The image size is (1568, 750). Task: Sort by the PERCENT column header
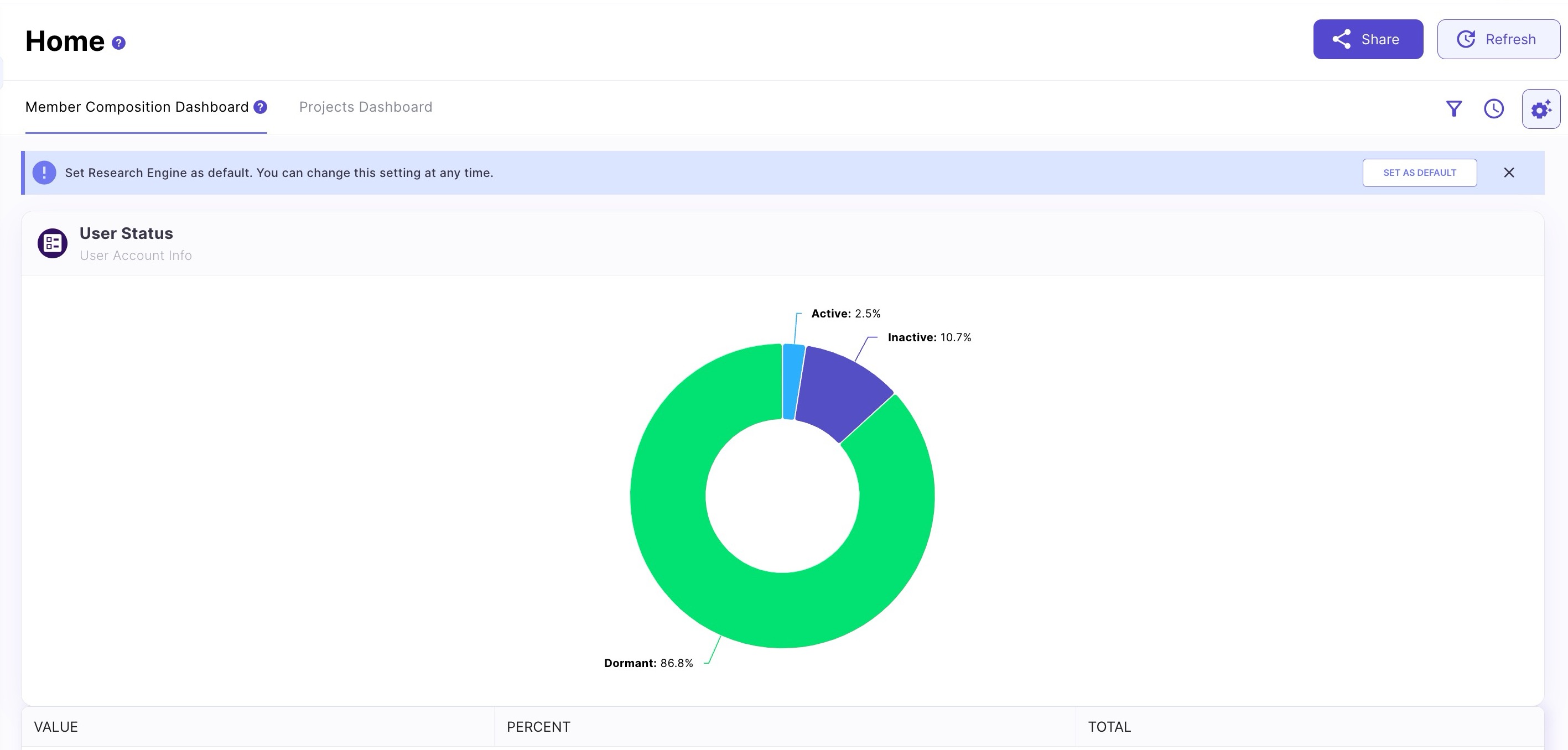538,727
